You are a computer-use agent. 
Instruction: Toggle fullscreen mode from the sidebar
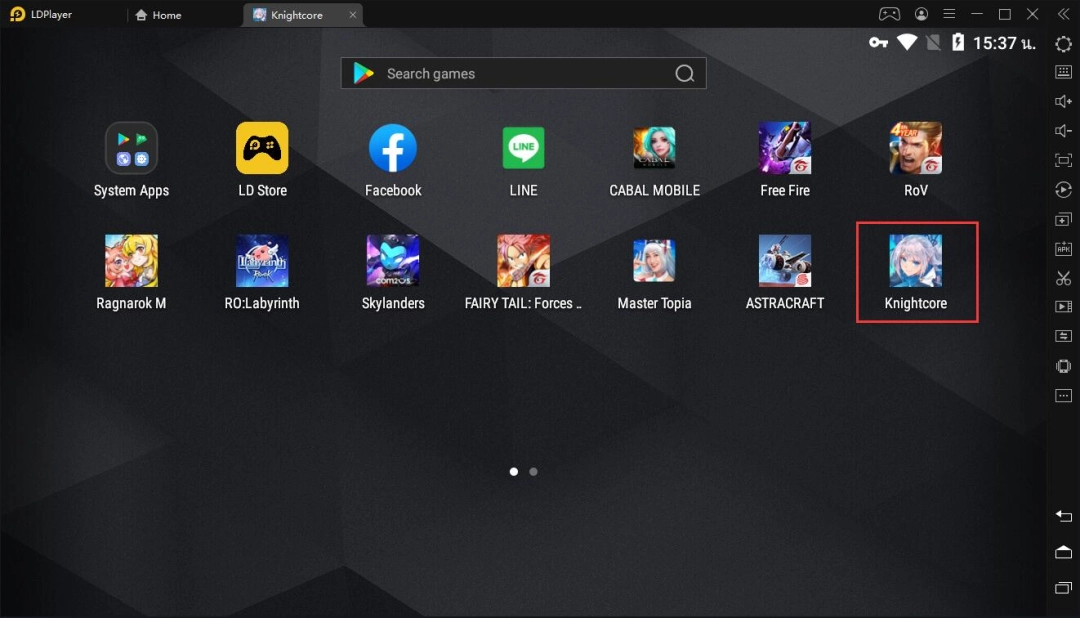[x=1063, y=158]
